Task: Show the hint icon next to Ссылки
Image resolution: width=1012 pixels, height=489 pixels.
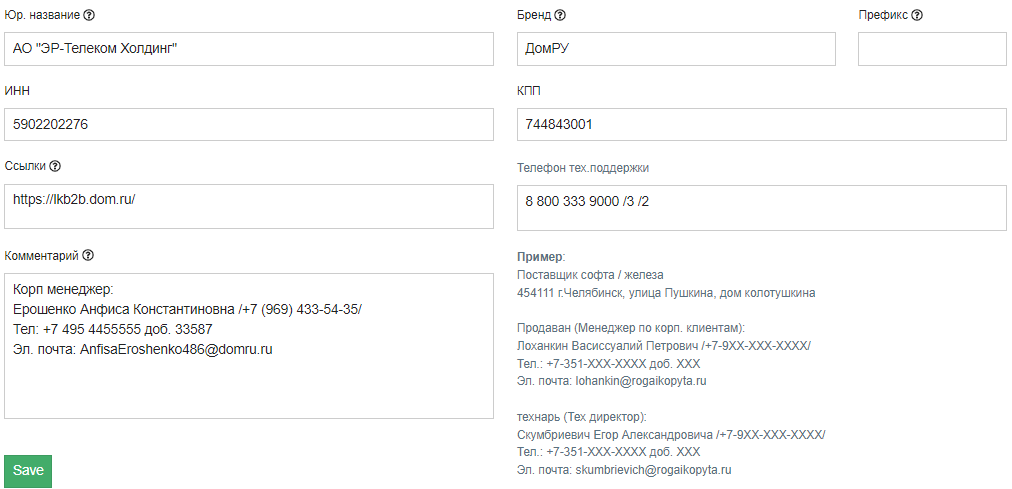Action: (55, 166)
